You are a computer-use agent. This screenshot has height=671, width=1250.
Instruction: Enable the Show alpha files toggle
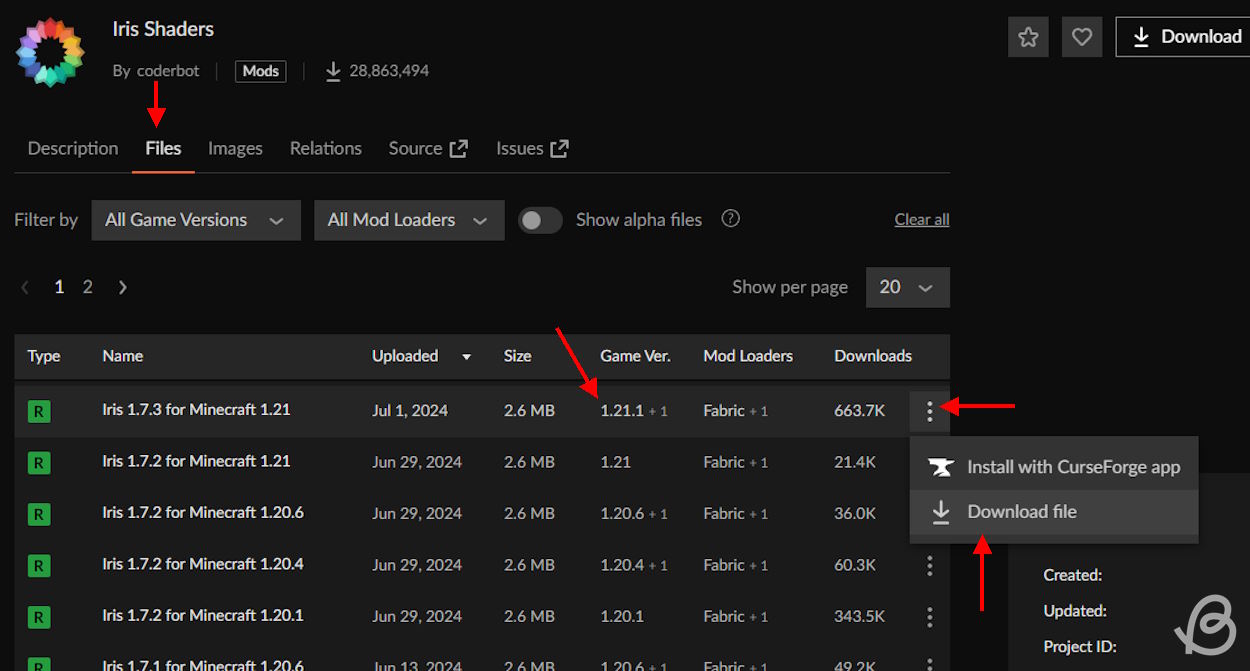[x=540, y=220]
